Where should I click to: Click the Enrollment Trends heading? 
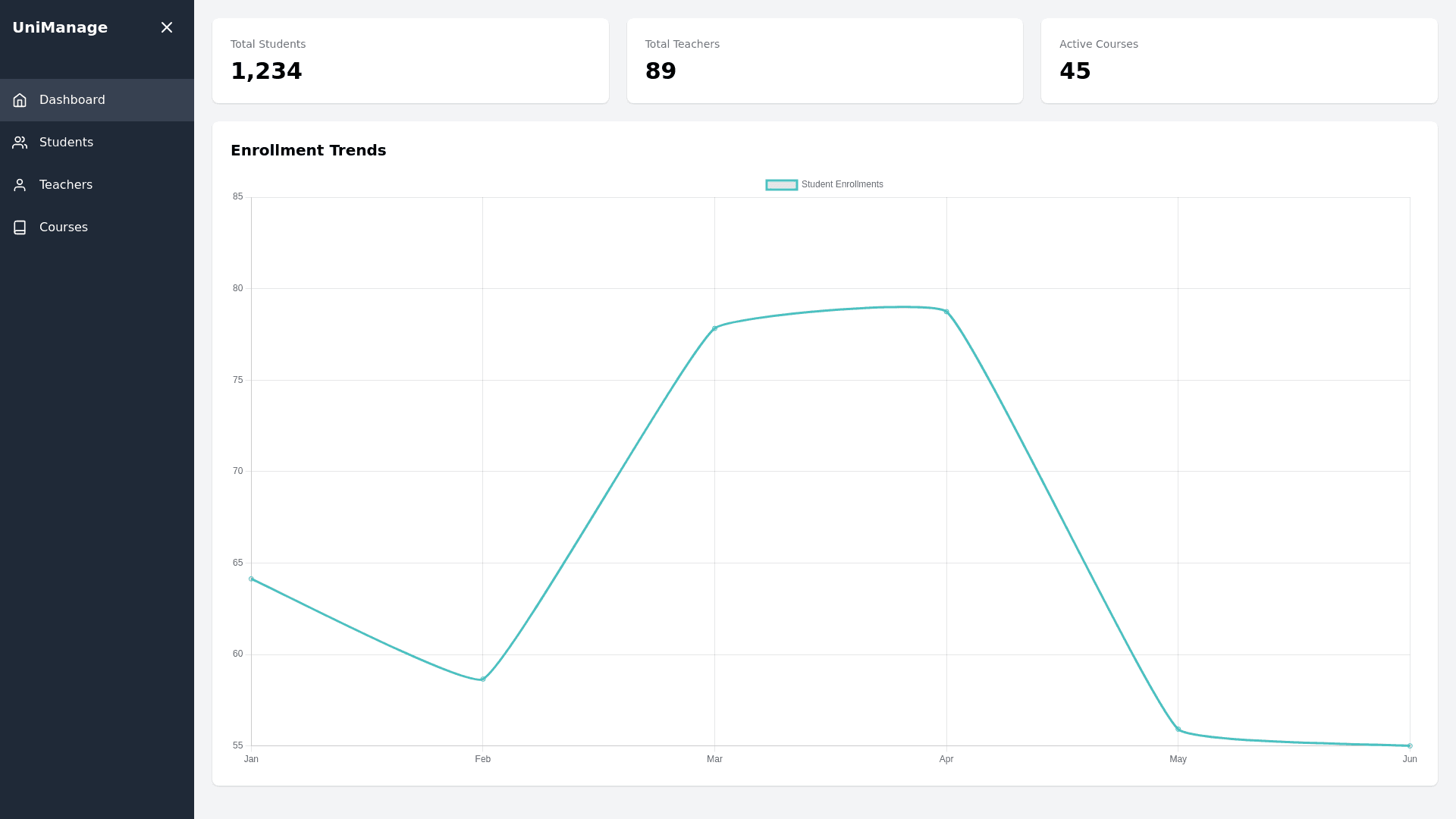[308, 150]
